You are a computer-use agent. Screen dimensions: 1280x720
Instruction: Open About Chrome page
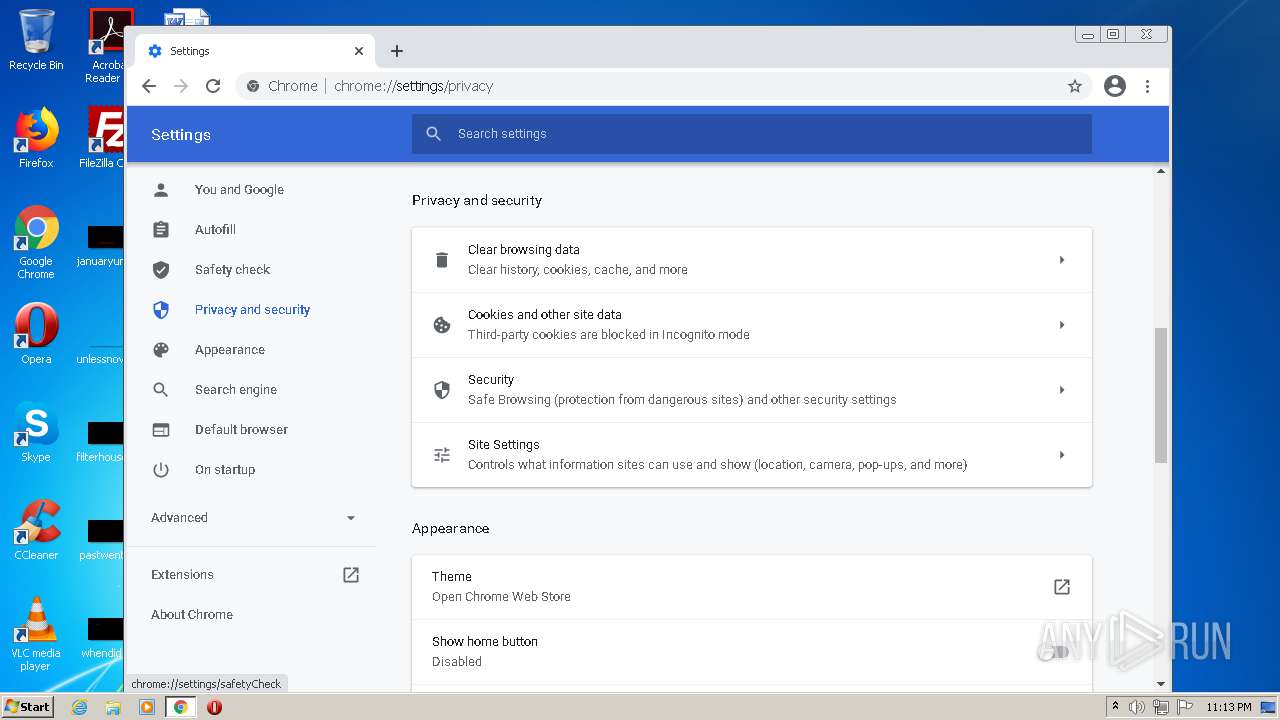tap(192, 615)
